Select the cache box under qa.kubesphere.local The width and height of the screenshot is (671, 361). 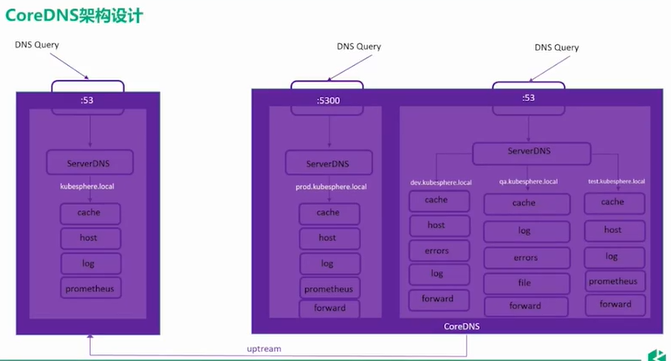(527, 204)
